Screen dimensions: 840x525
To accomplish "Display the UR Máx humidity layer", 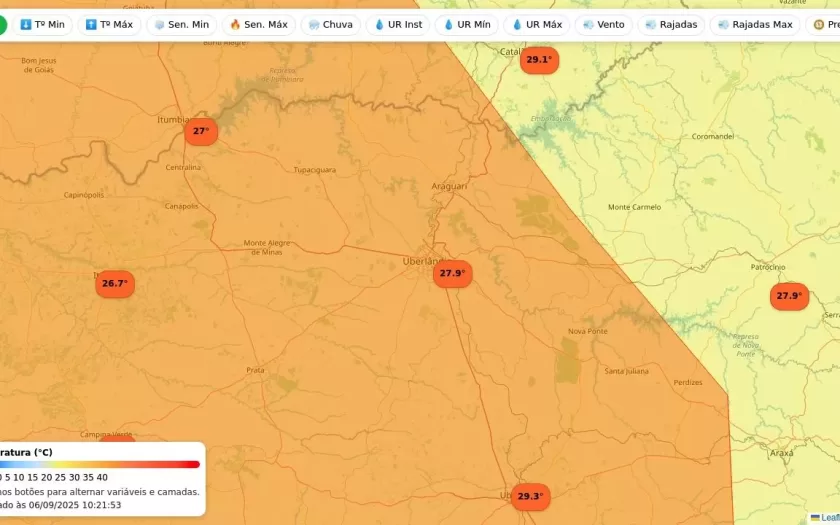I will [x=536, y=24].
